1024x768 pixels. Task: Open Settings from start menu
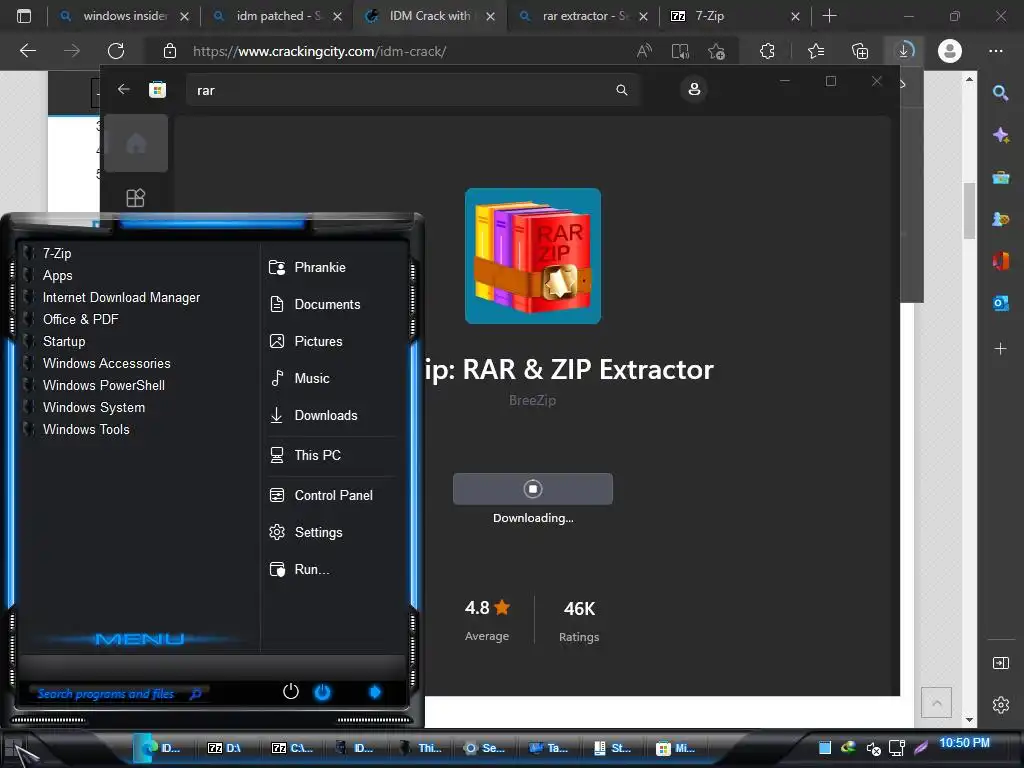318,532
